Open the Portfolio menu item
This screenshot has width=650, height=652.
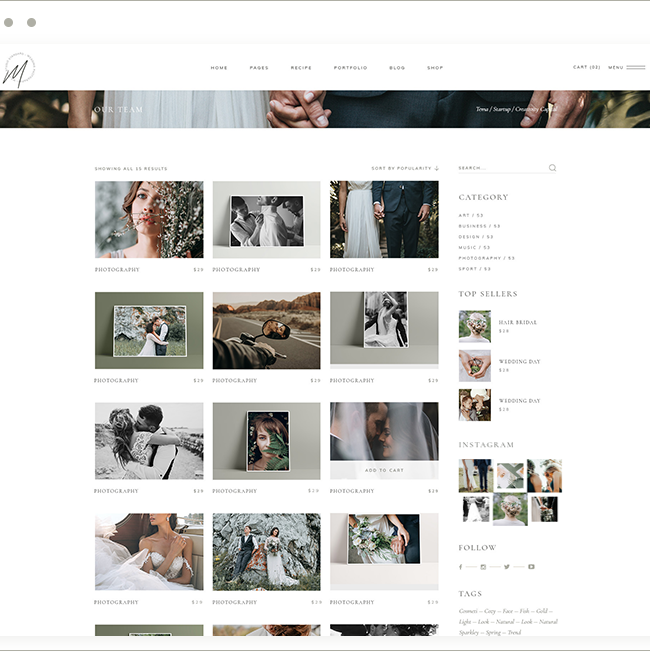coord(350,68)
